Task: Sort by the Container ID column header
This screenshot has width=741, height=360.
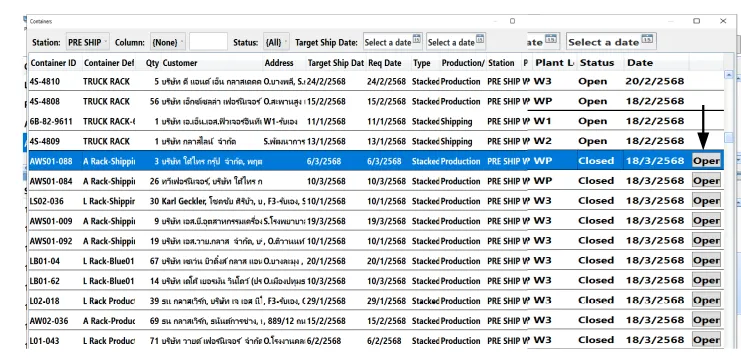Action: click(55, 63)
